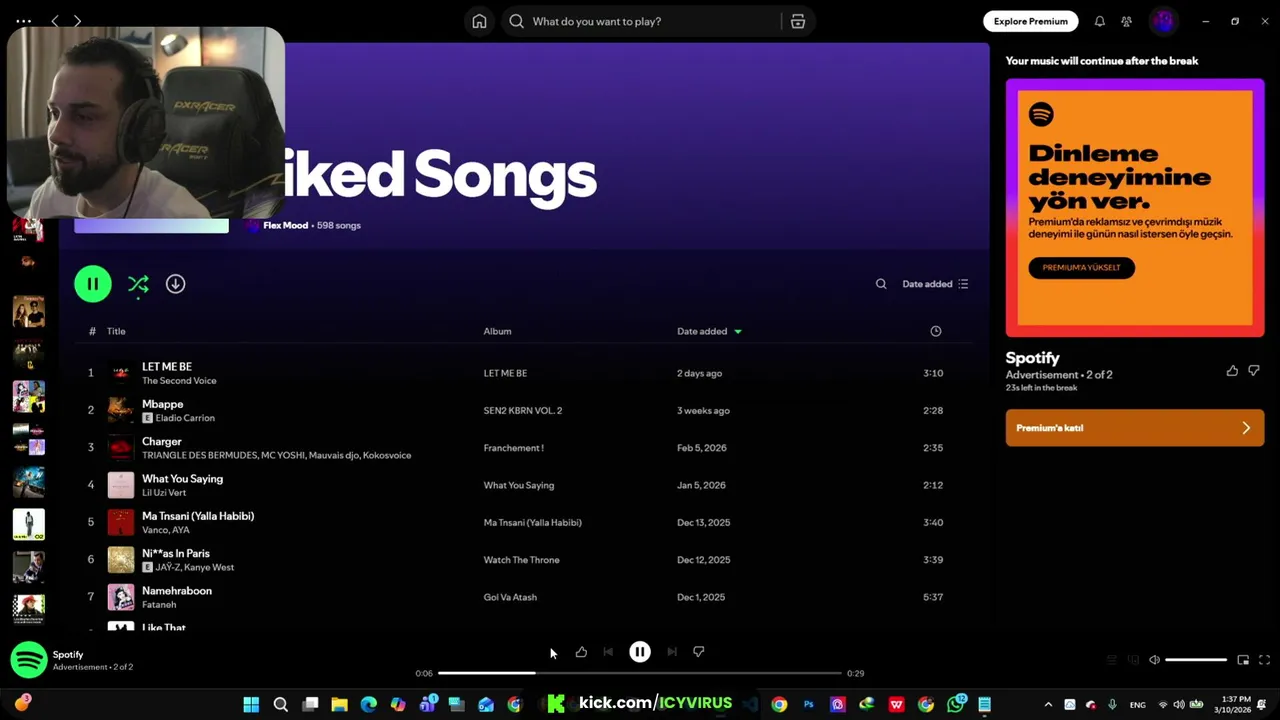This screenshot has height=720, width=1280.
Task: Thumbs down in the player bar
Action: click(699, 652)
